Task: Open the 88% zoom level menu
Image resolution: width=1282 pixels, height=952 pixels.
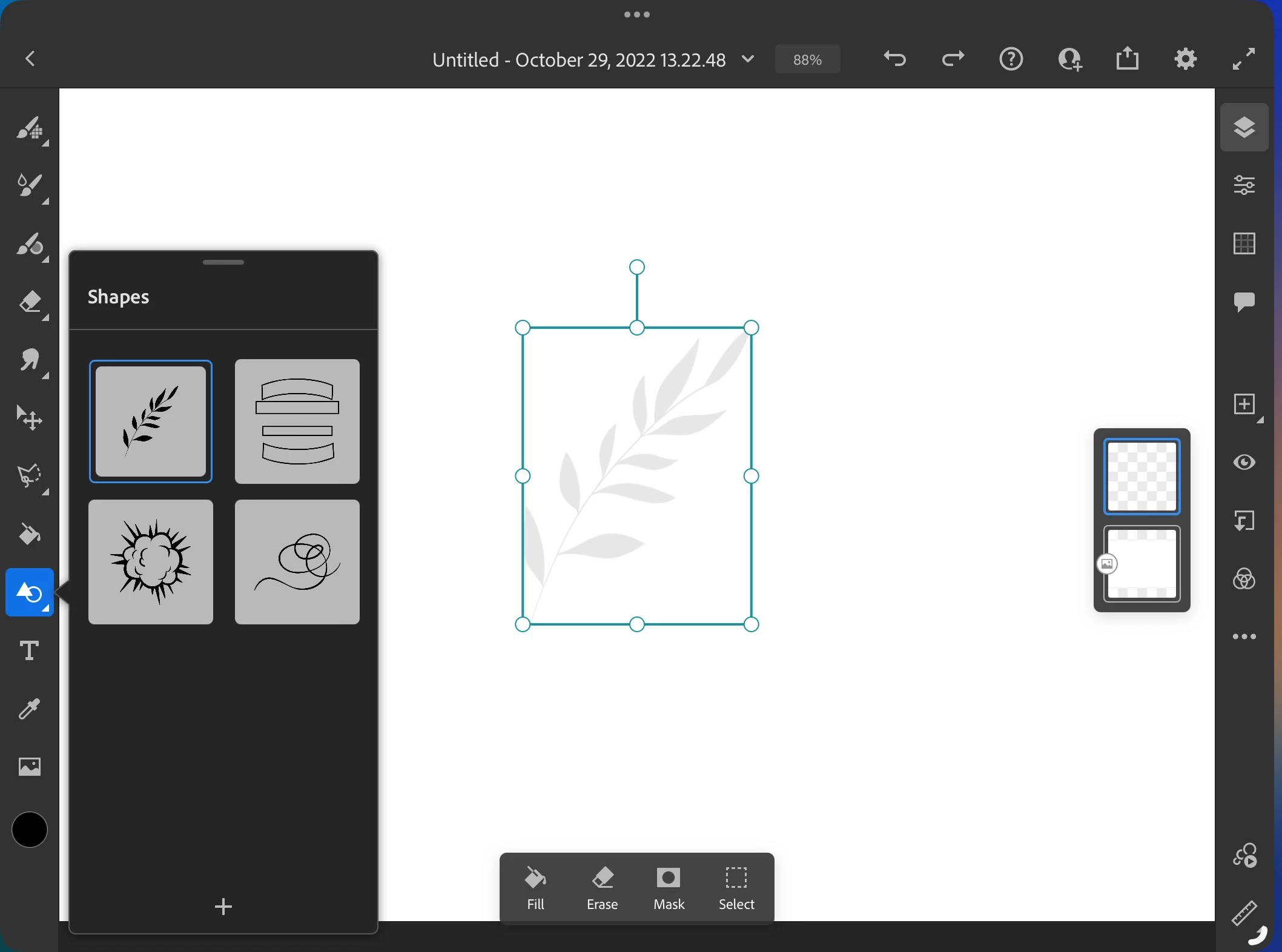Action: point(807,59)
